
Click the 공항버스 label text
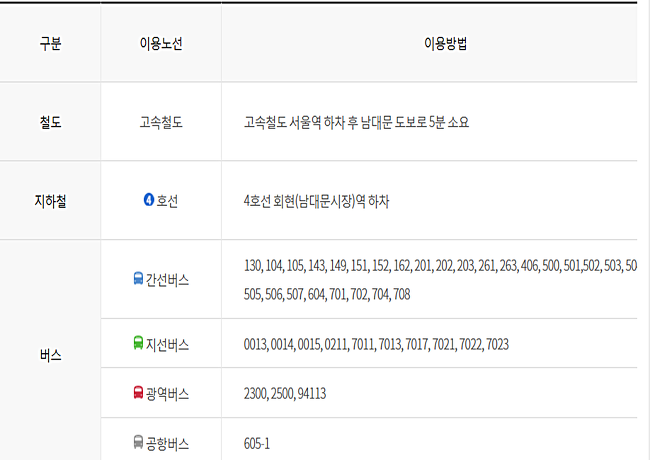(167, 444)
